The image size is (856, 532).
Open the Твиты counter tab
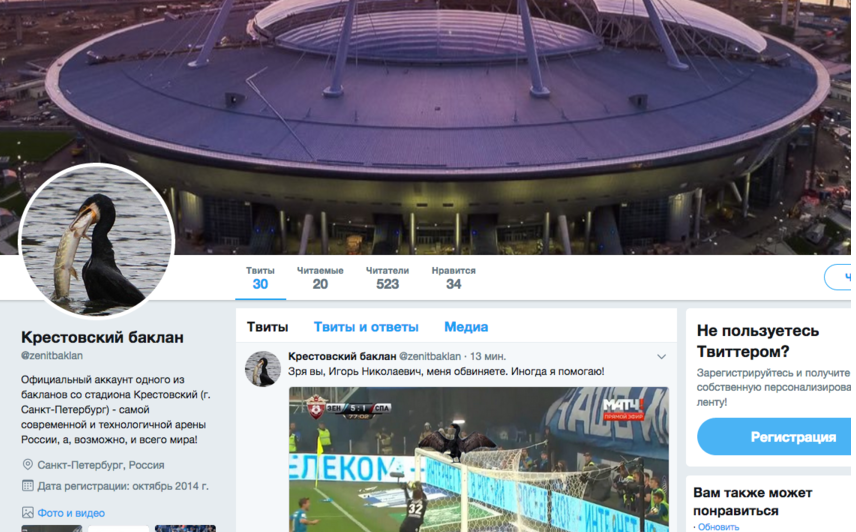260,278
